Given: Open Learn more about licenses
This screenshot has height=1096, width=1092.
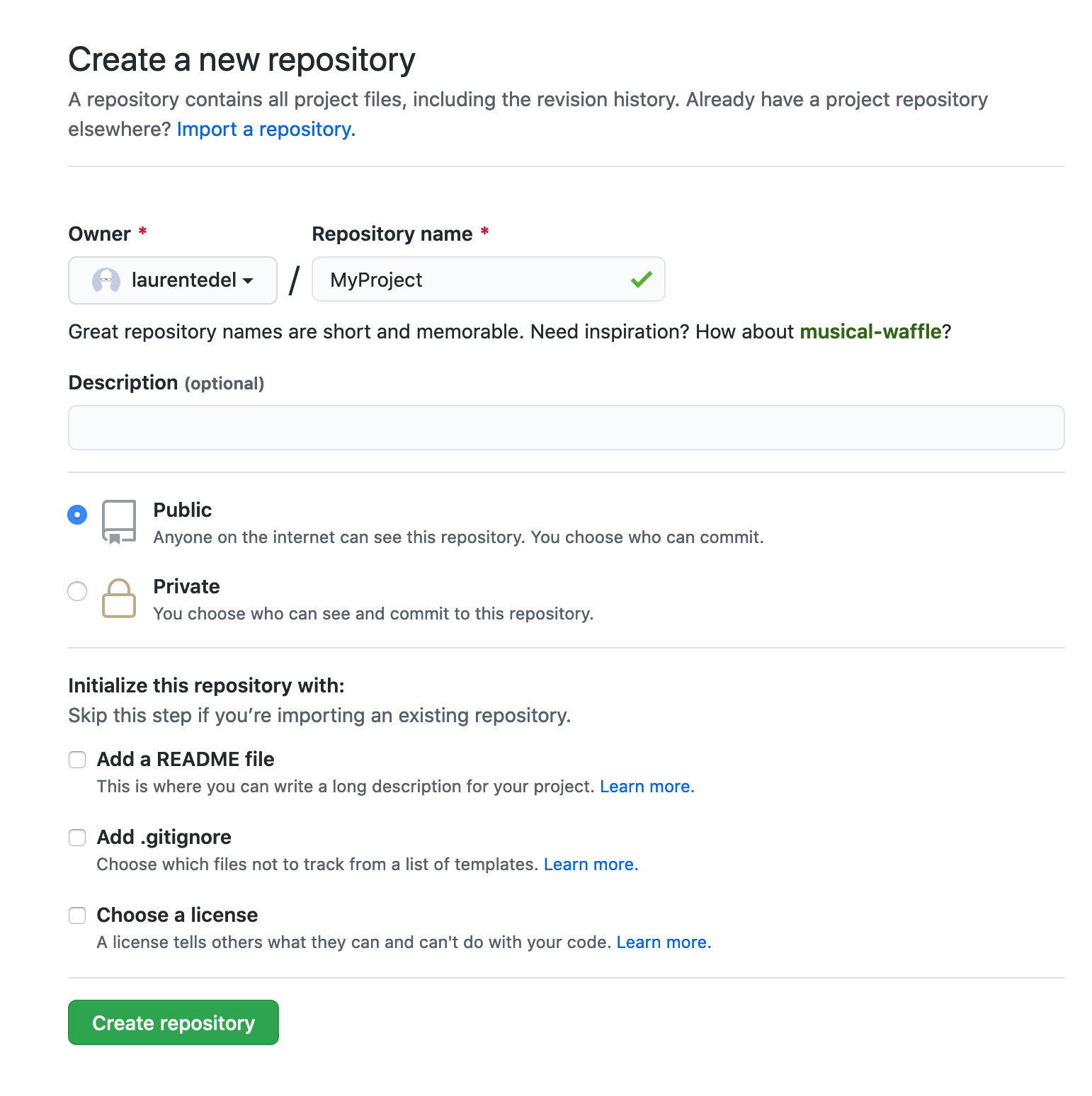Looking at the screenshot, I should coord(663,942).
